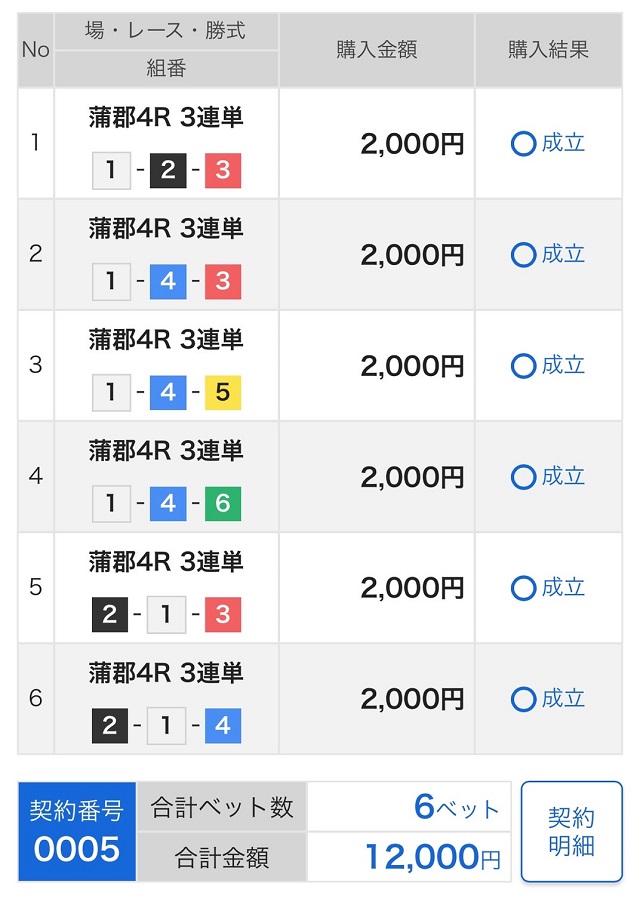Click the 12,000円 total amount
Image resolution: width=640 pixels, height=911 pixels.
432,857
